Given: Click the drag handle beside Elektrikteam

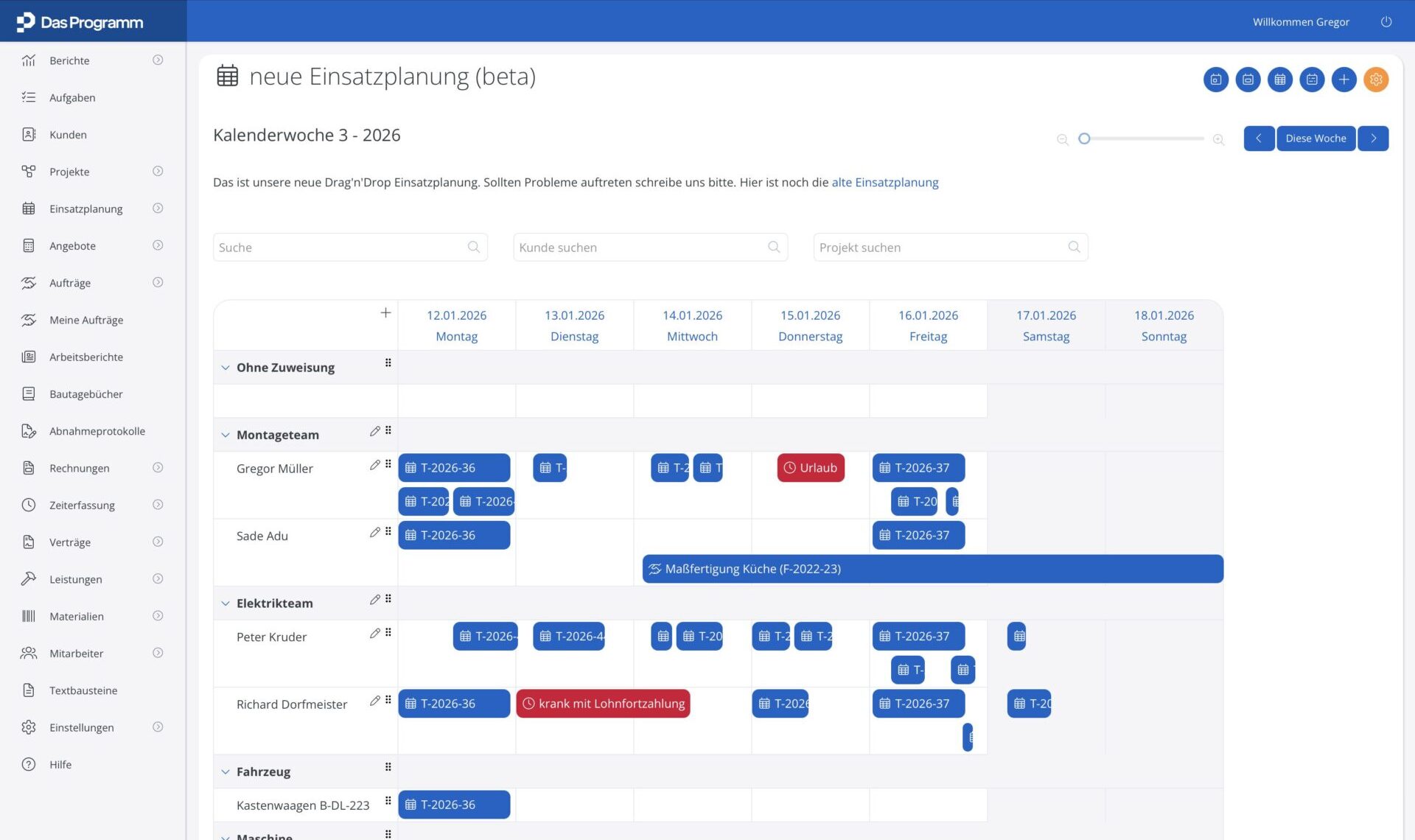Looking at the screenshot, I should coord(388,599).
